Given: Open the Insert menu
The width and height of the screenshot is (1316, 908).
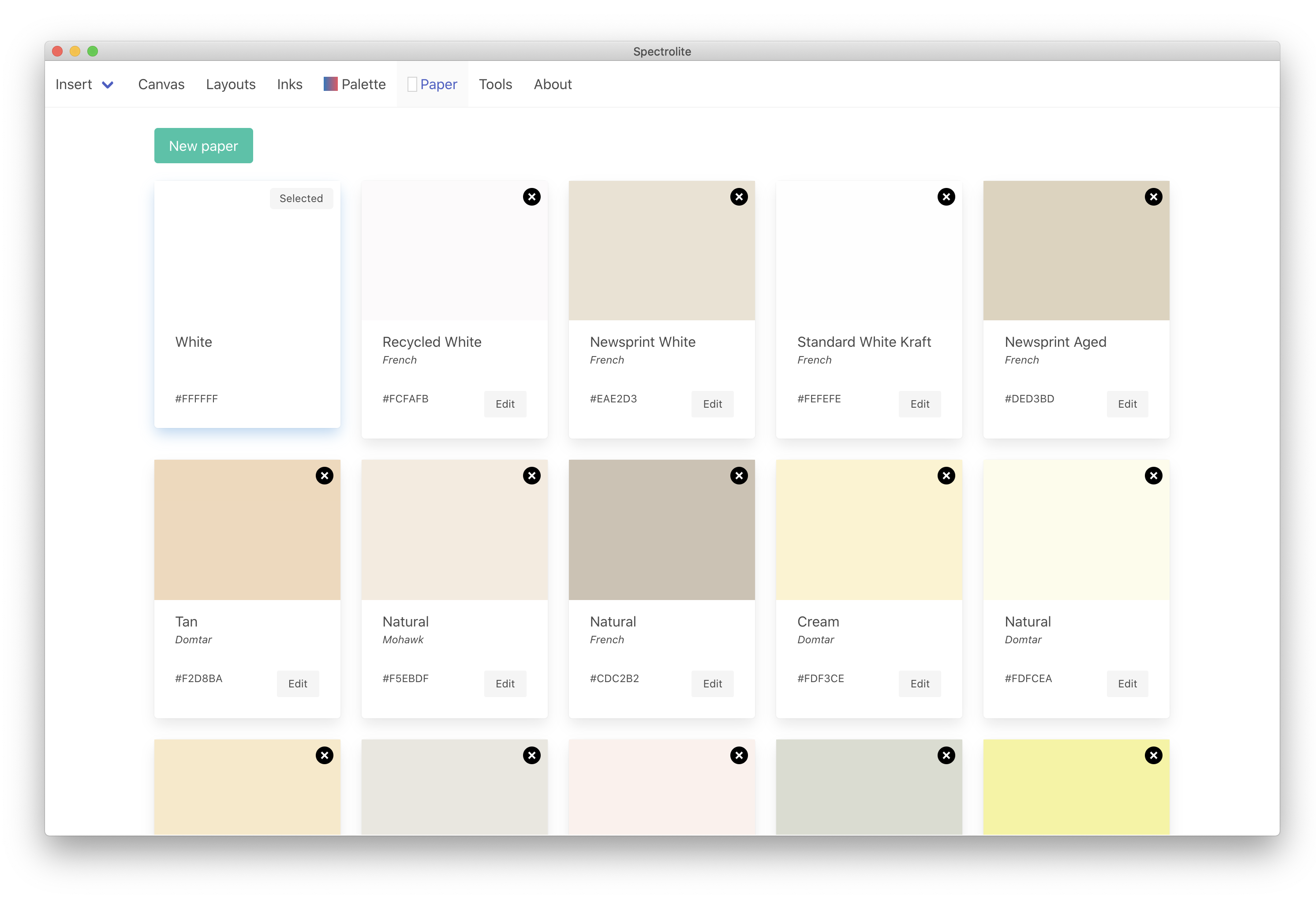Looking at the screenshot, I should coord(84,84).
